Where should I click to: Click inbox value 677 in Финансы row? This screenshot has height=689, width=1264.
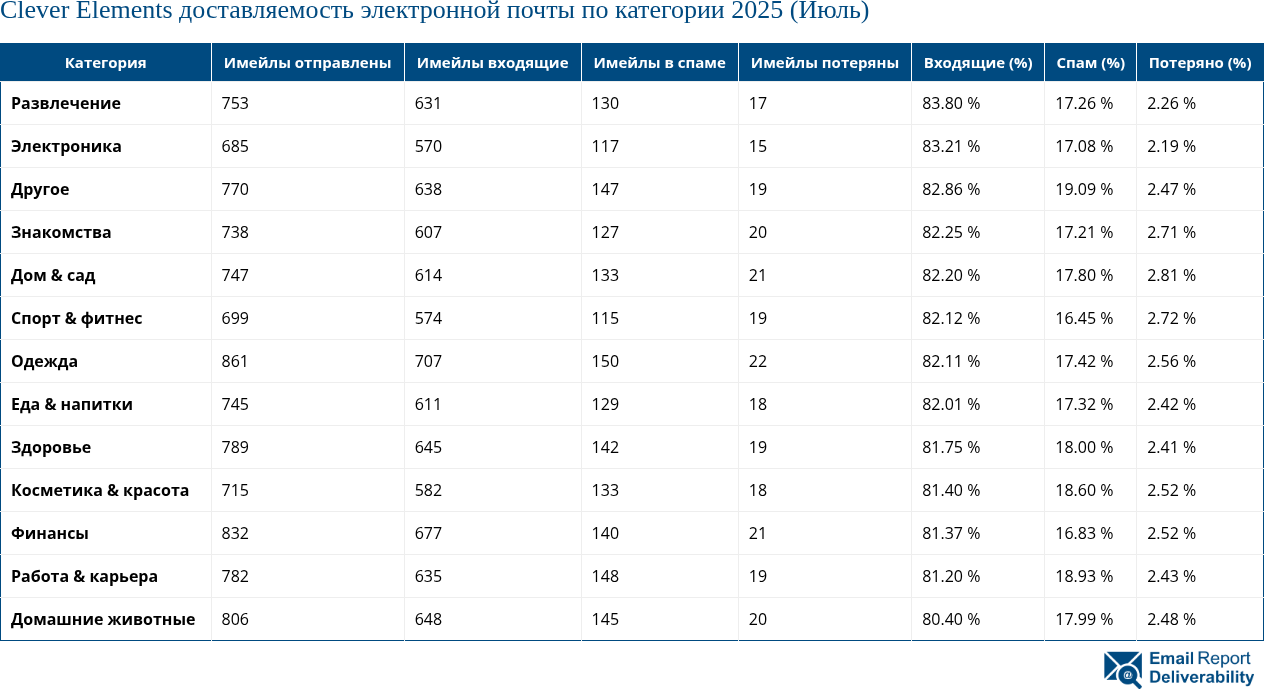click(x=428, y=533)
